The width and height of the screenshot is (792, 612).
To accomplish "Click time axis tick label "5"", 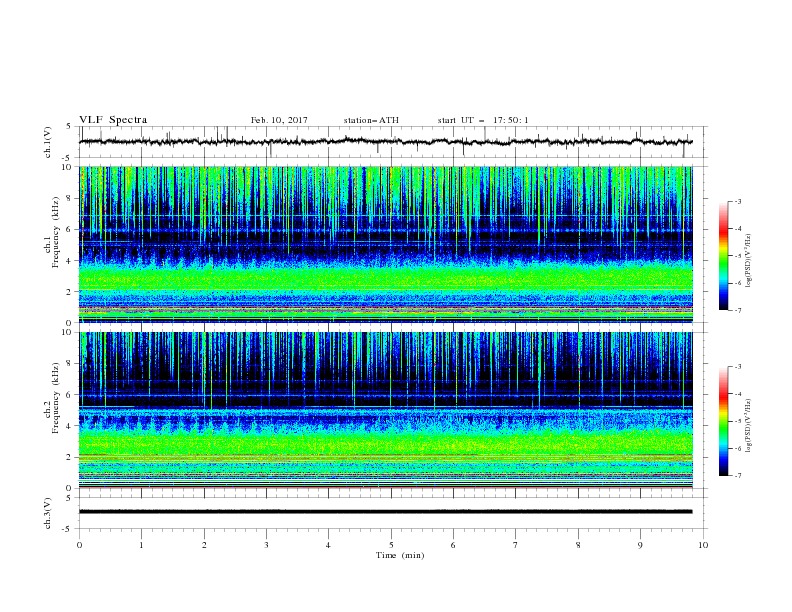I will [x=391, y=545].
